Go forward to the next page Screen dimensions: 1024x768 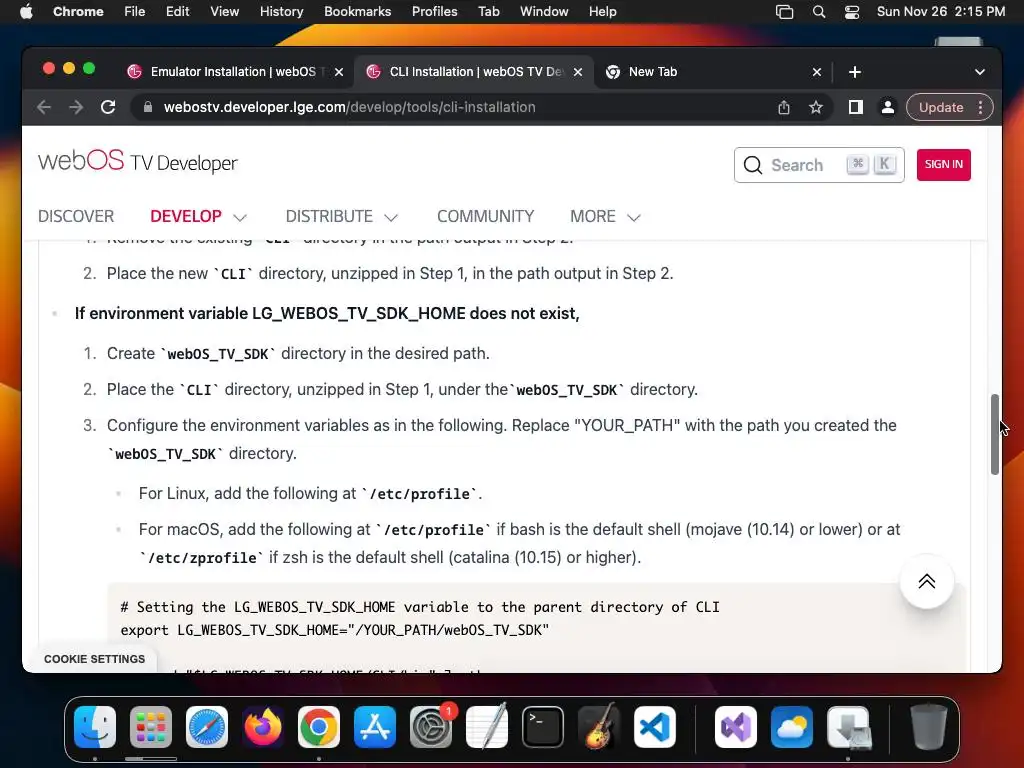coord(76,107)
